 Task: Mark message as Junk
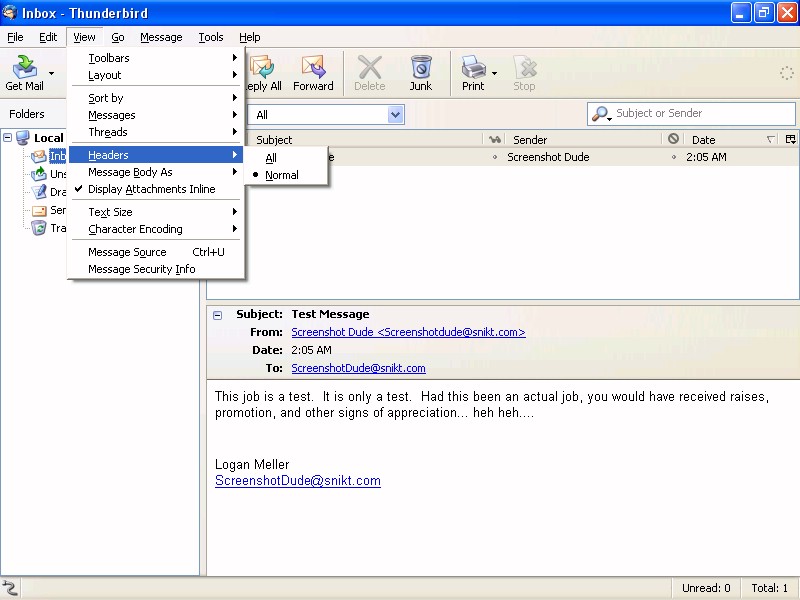pos(421,73)
